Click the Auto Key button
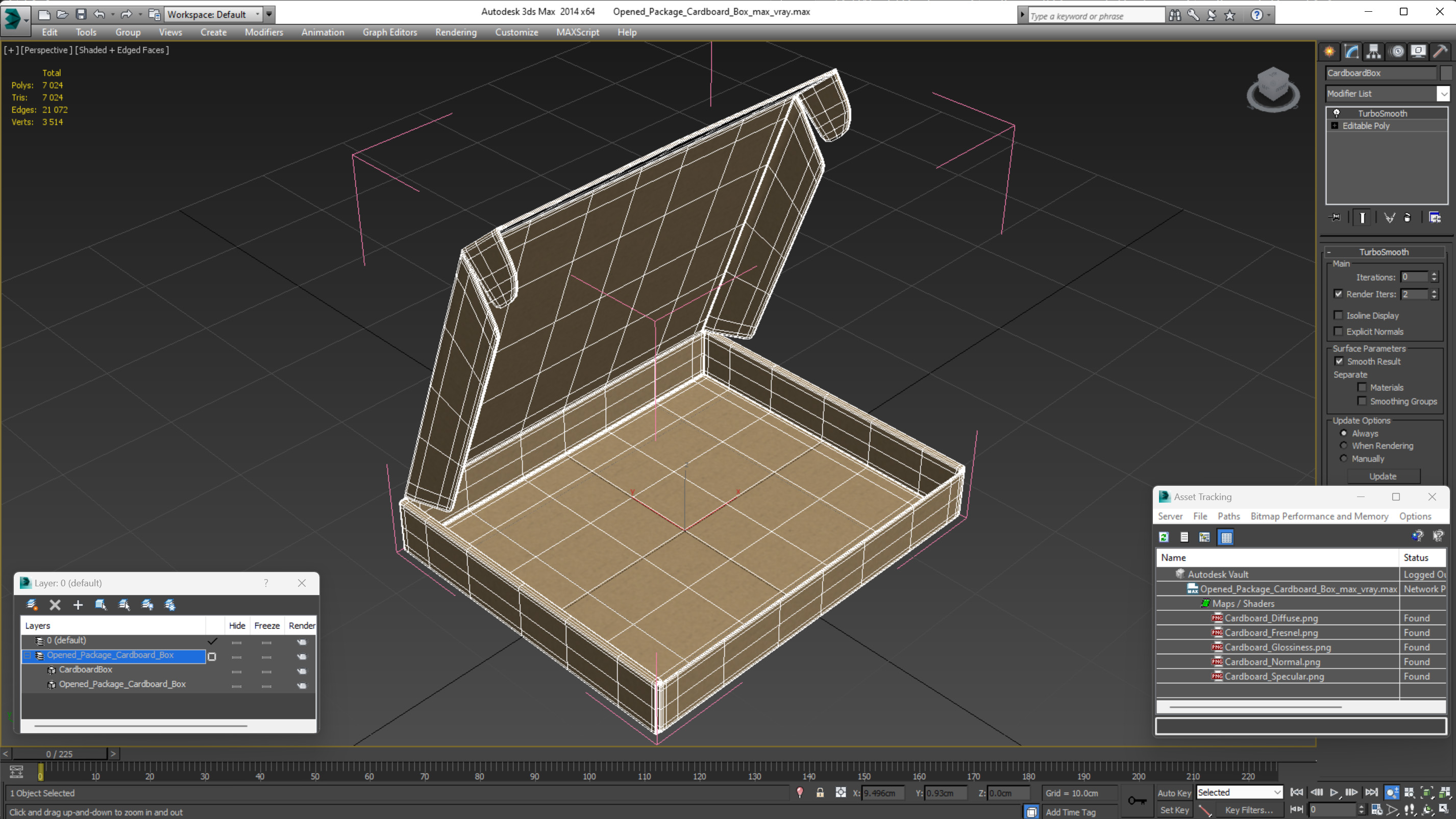This screenshot has width=1456, height=819. [1174, 792]
